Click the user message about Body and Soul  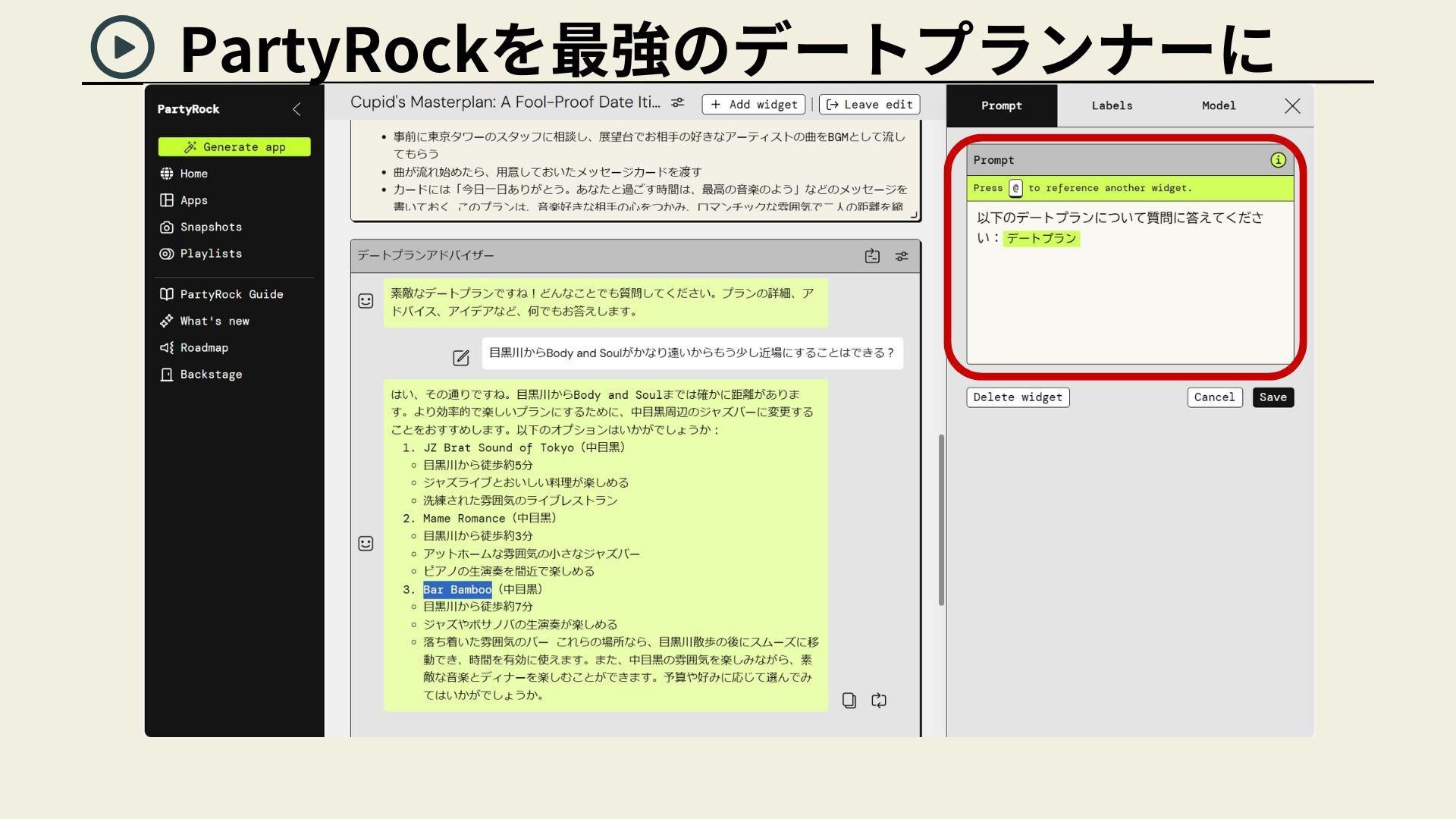click(692, 353)
